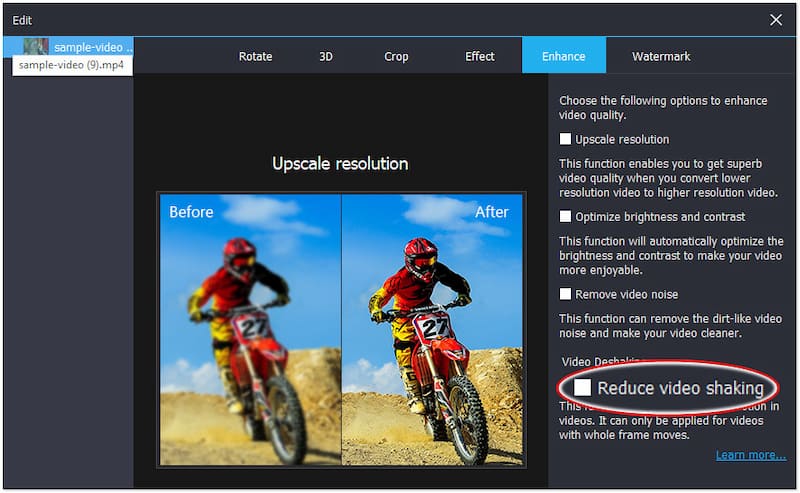Open the Learn more link
The height and width of the screenshot is (493, 800).
(750, 455)
